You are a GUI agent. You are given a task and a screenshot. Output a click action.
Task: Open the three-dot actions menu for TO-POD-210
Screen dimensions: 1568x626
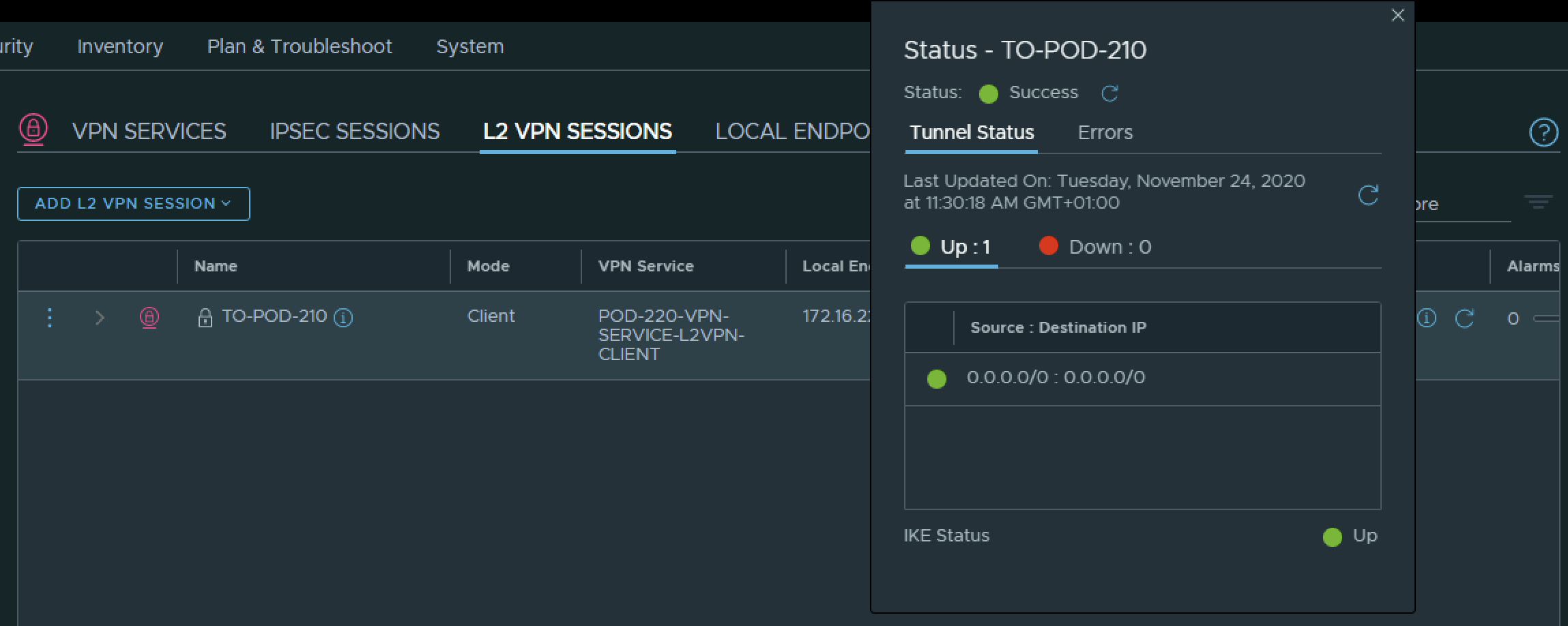50,318
